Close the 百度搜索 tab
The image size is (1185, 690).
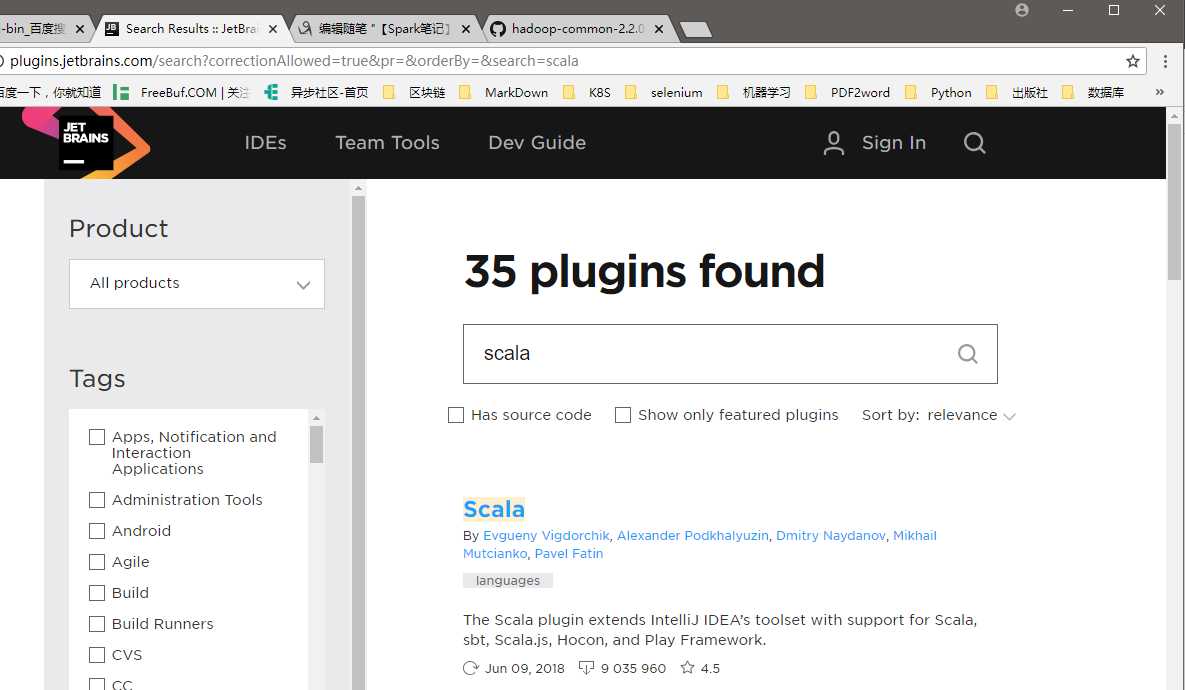pyautogui.click(x=80, y=29)
